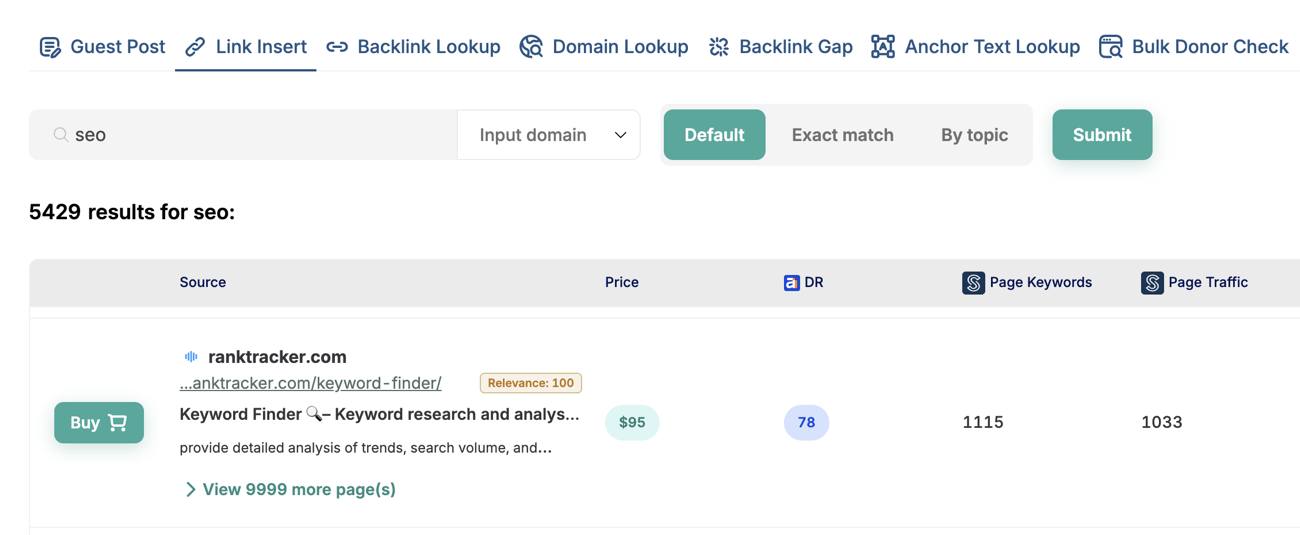Viewport: 1300px width, 535px height.
Task: Click the Relevance: 100 badge
Action: (x=531, y=383)
